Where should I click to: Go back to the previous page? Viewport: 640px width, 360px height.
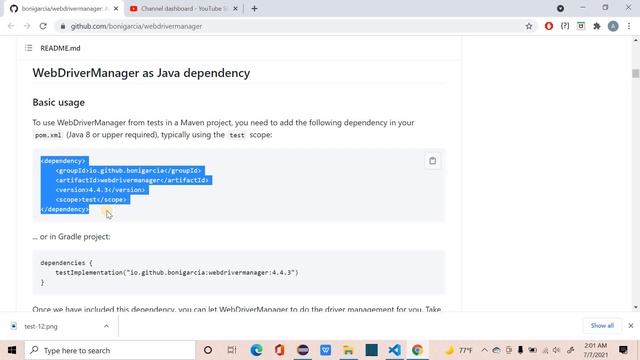click(11, 26)
